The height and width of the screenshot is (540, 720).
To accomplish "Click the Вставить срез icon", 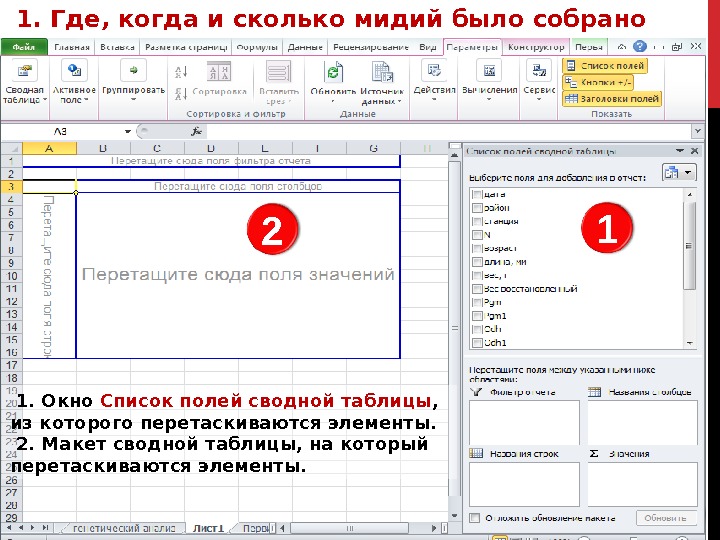I will [279, 72].
